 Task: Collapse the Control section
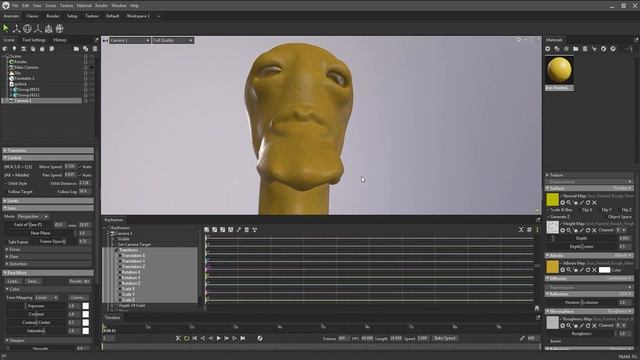(48, 158)
